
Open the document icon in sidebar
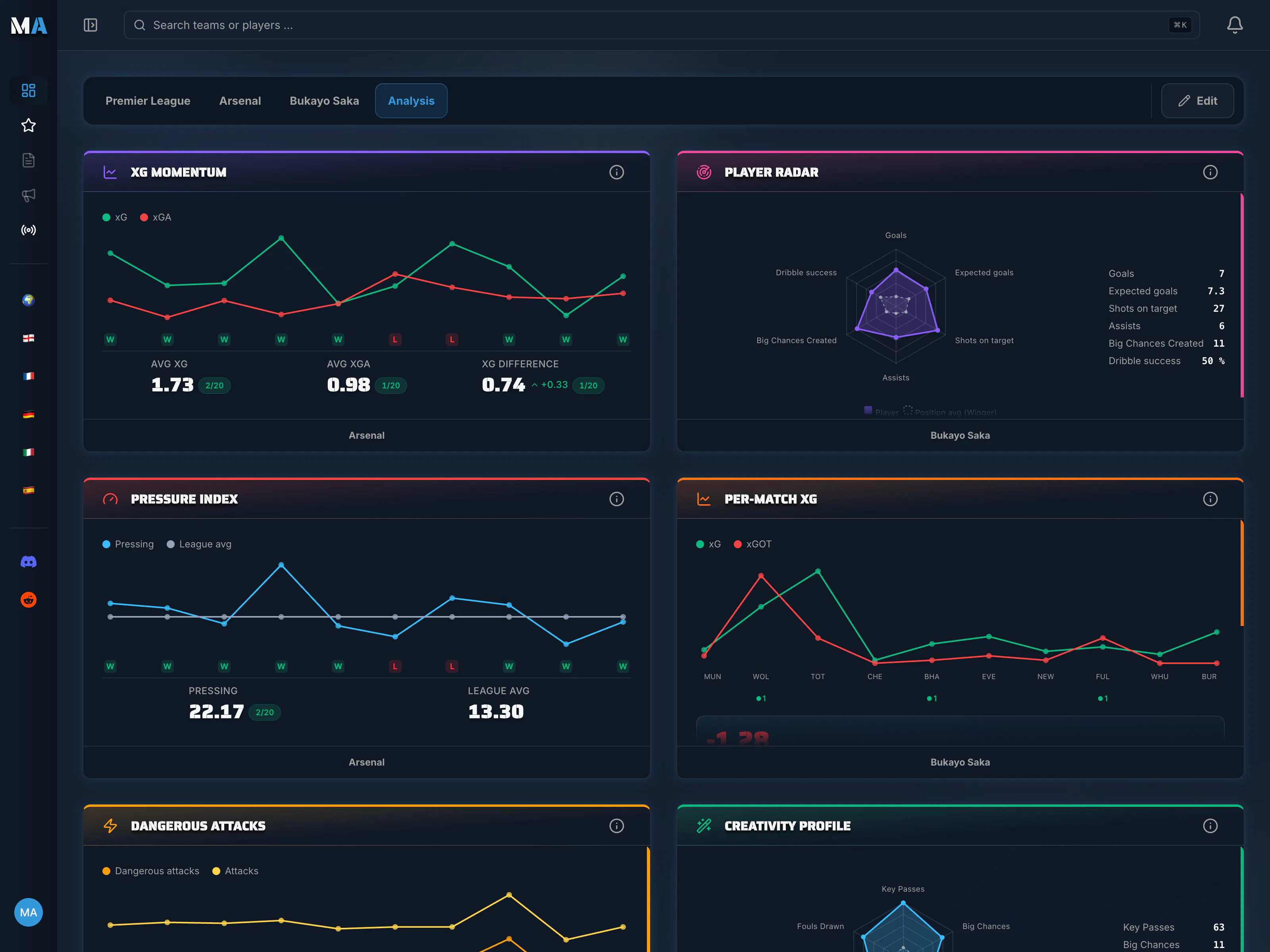click(x=29, y=160)
